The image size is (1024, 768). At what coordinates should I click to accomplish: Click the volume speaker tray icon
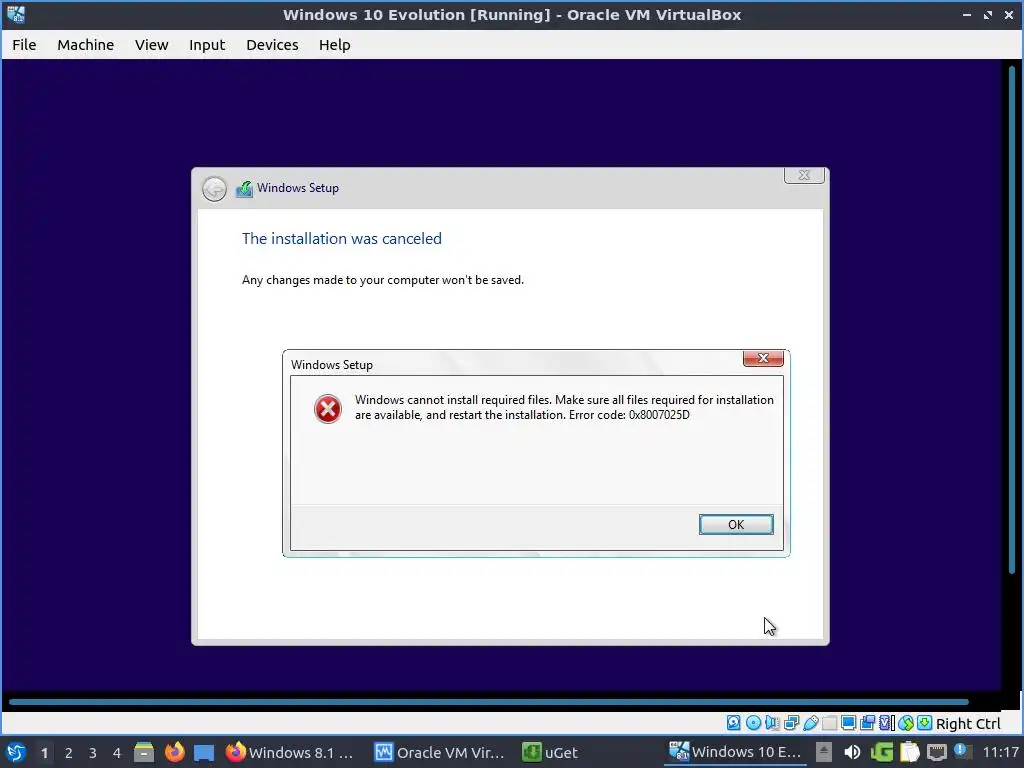click(x=852, y=752)
